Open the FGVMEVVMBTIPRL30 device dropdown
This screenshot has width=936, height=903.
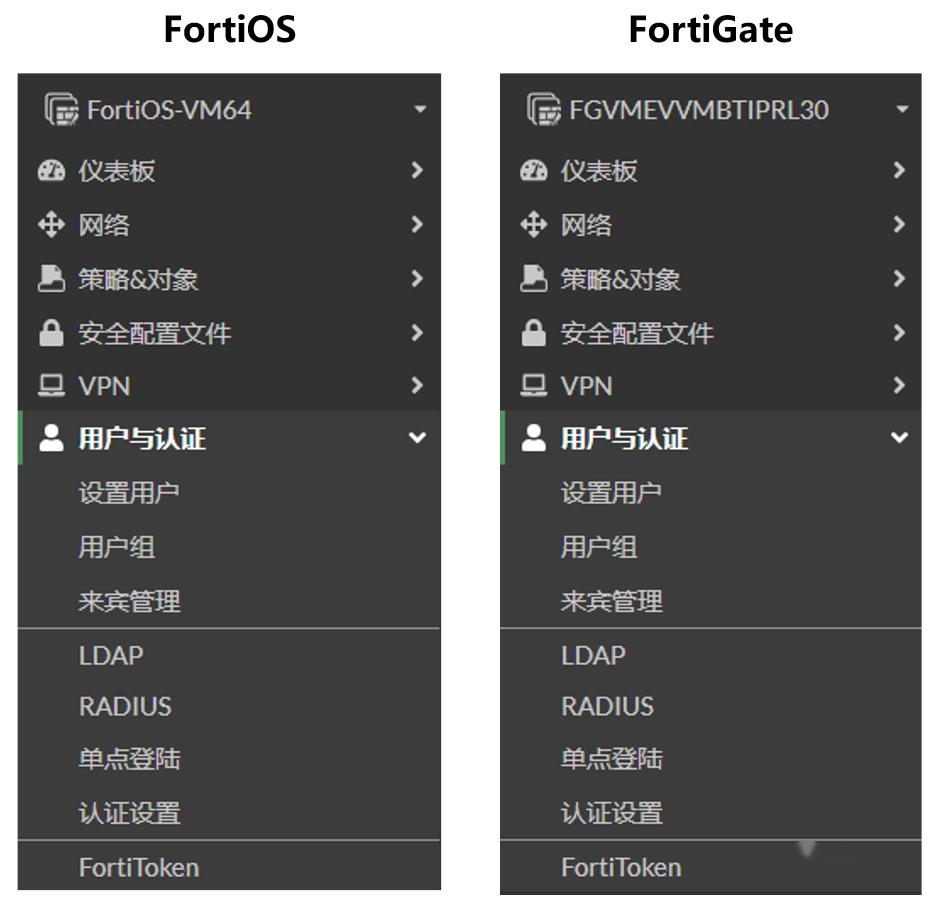(903, 110)
